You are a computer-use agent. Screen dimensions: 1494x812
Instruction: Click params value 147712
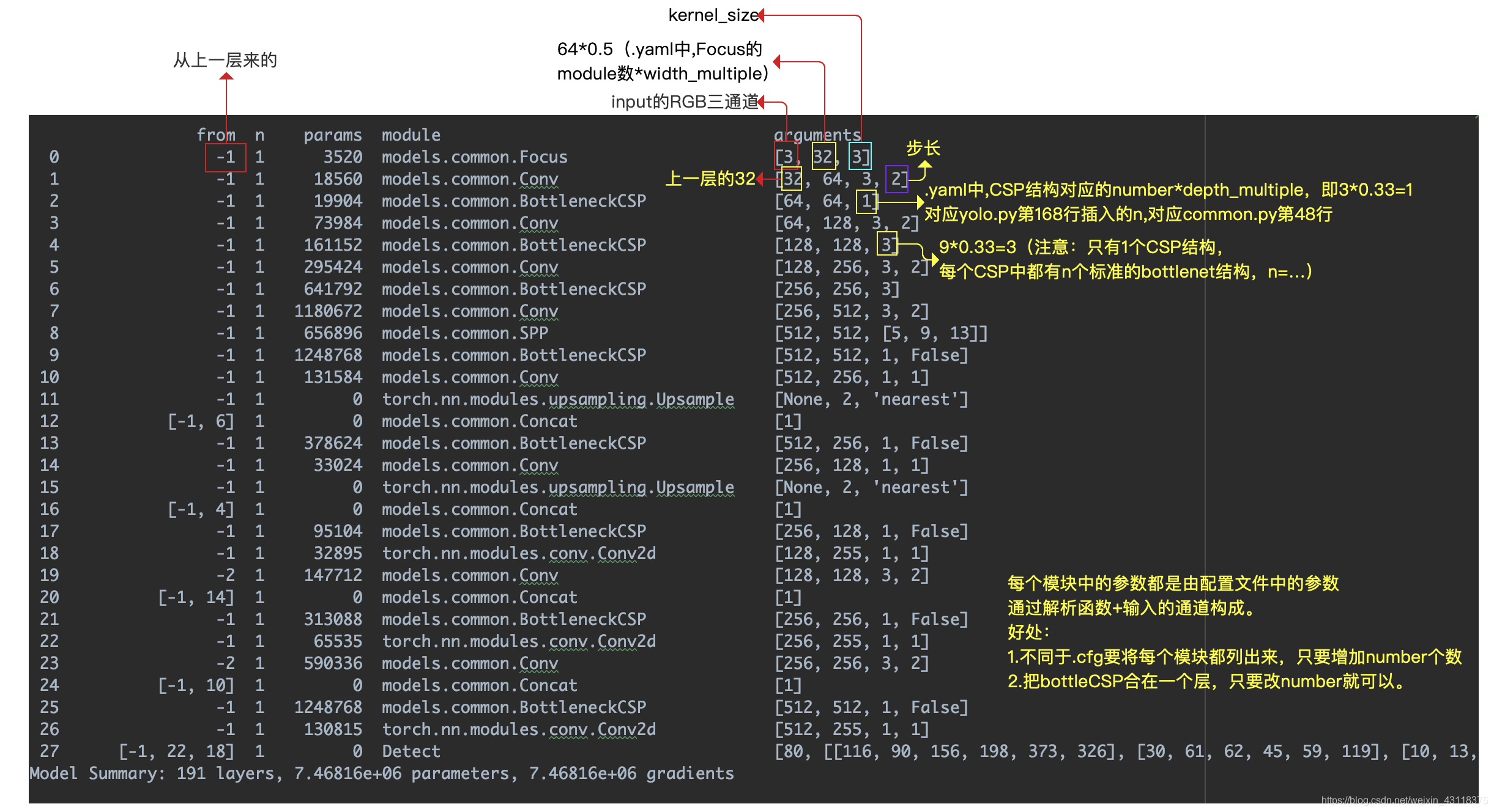click(333, 575)
